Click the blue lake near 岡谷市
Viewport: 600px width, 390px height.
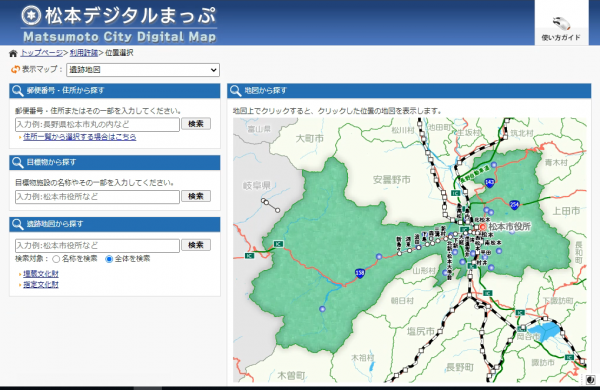coord(543,331)
